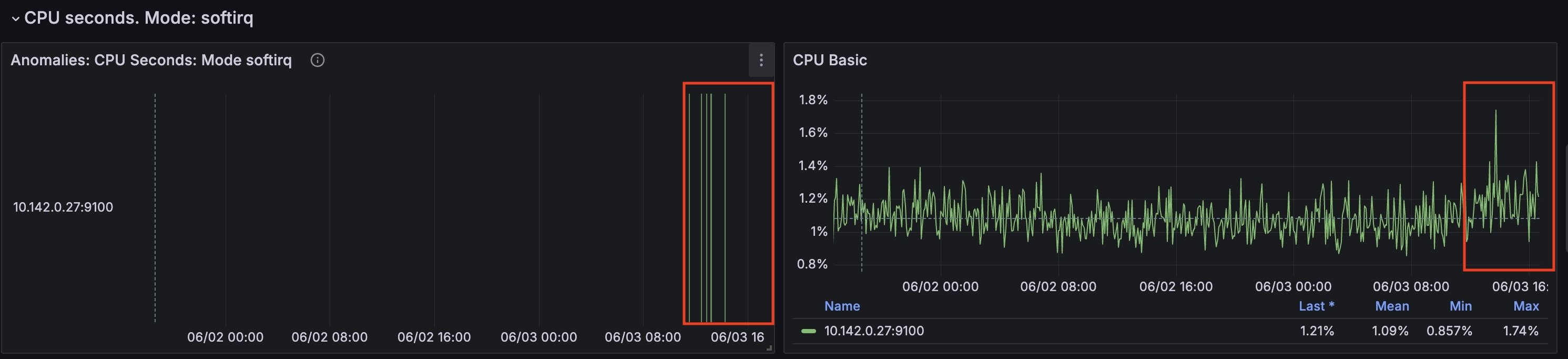The height and width of the screenshot is (359, 1568).
Task: Open the Anomalies: CPU Seconds panel title menu
Action: [x=151, y=59]
